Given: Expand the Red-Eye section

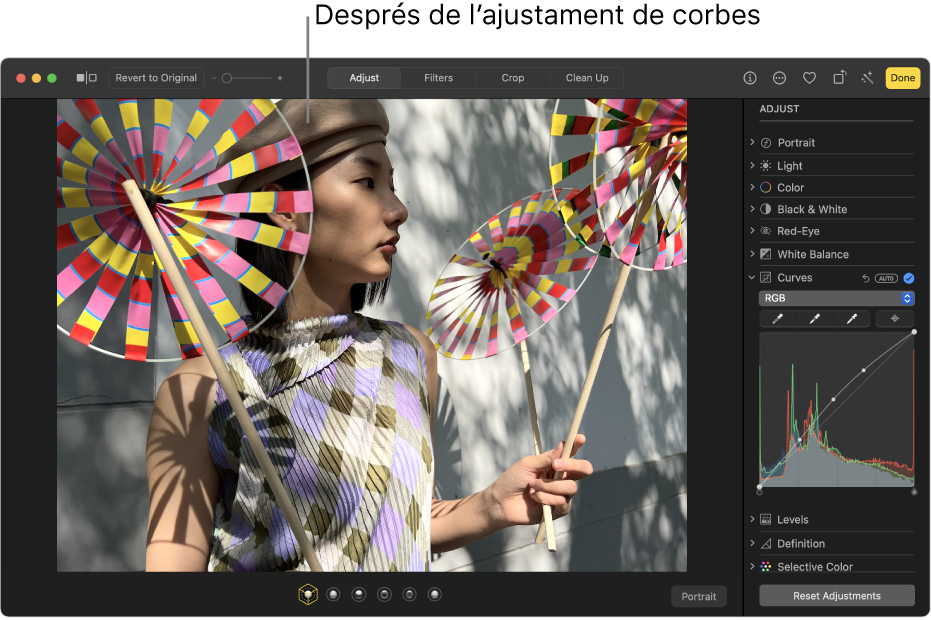Looking at the screenshot, I should click(x=752, y=230).
